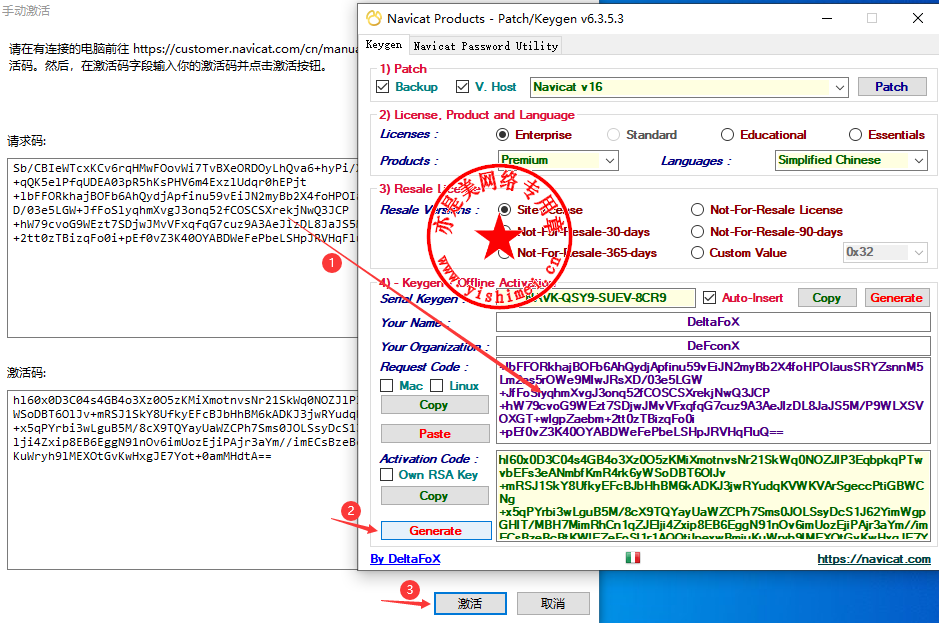
Task: Click the "2) License, Product and Language" heading
Action: 477,115
